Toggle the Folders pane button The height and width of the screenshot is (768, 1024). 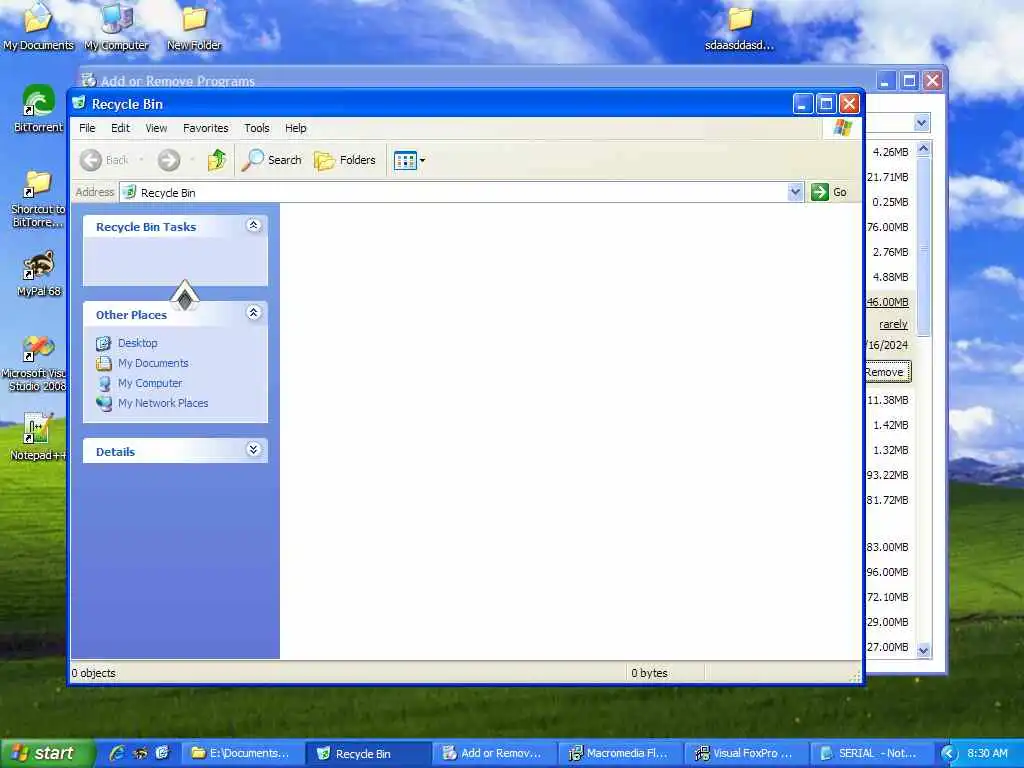(x=345, y=160)
